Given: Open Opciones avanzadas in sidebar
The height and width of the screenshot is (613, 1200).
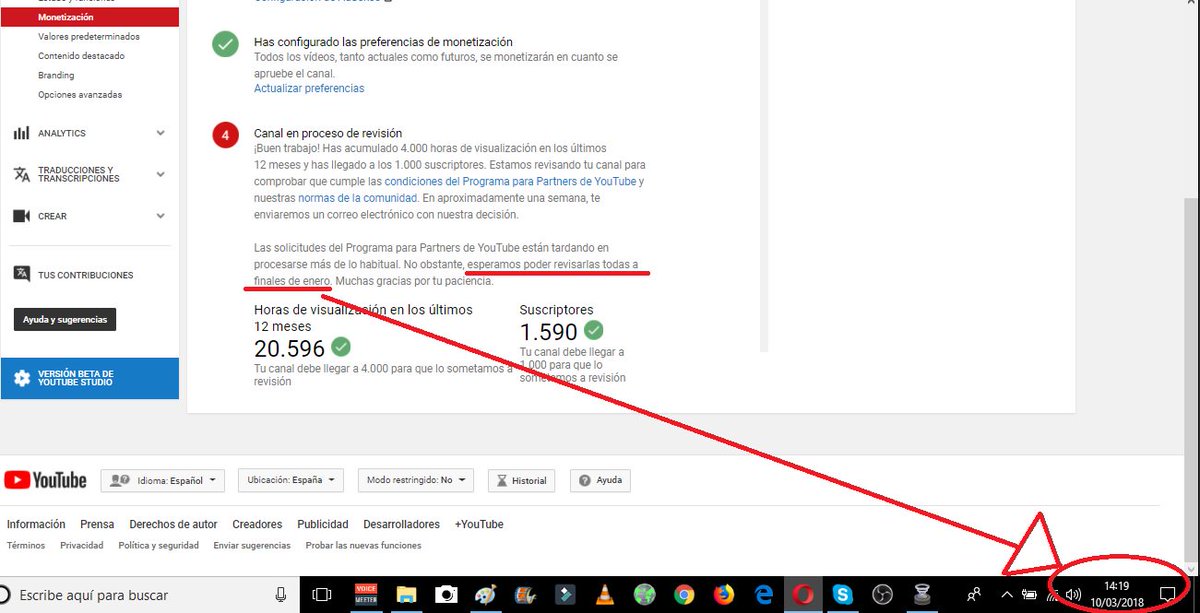Looking at the screenshot, I should coord(80,95).
